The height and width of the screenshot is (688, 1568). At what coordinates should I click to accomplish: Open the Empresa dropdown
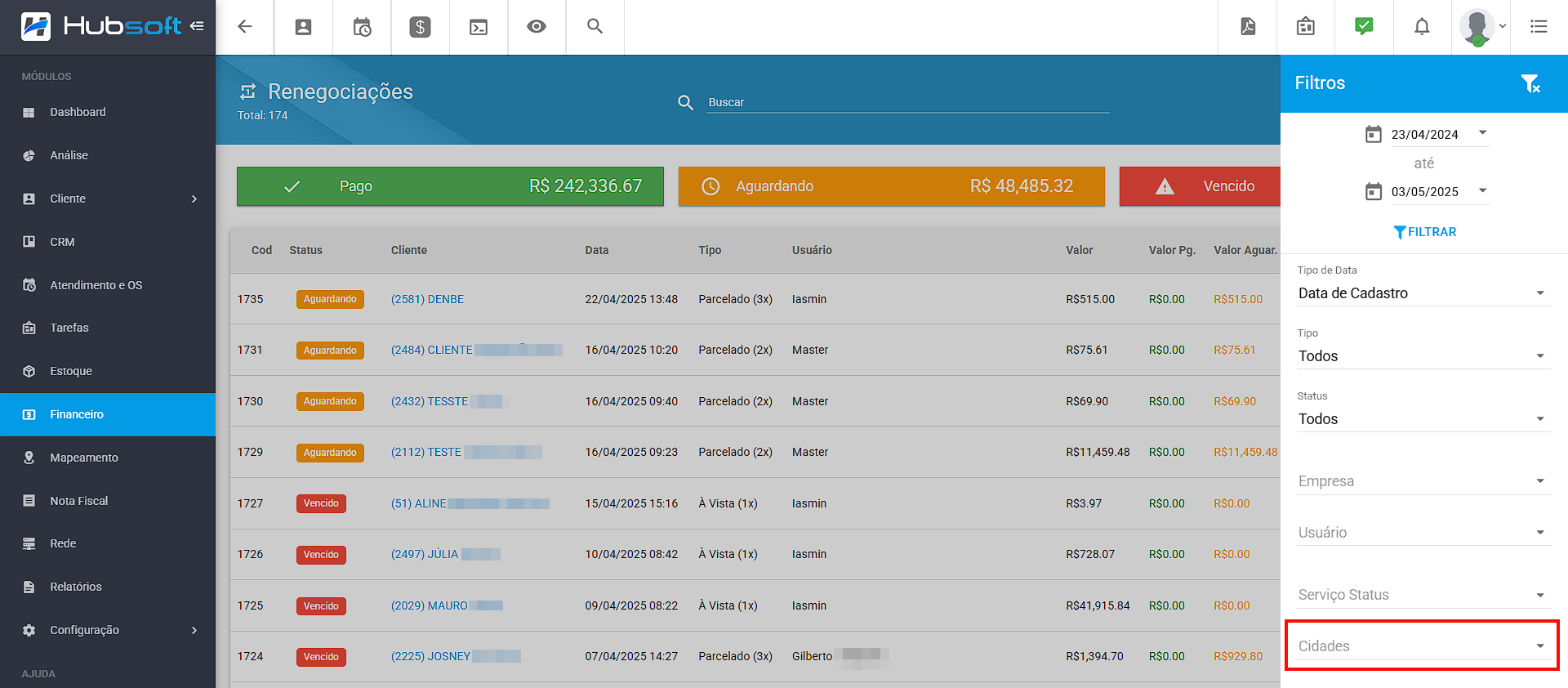pos(1423,481)
